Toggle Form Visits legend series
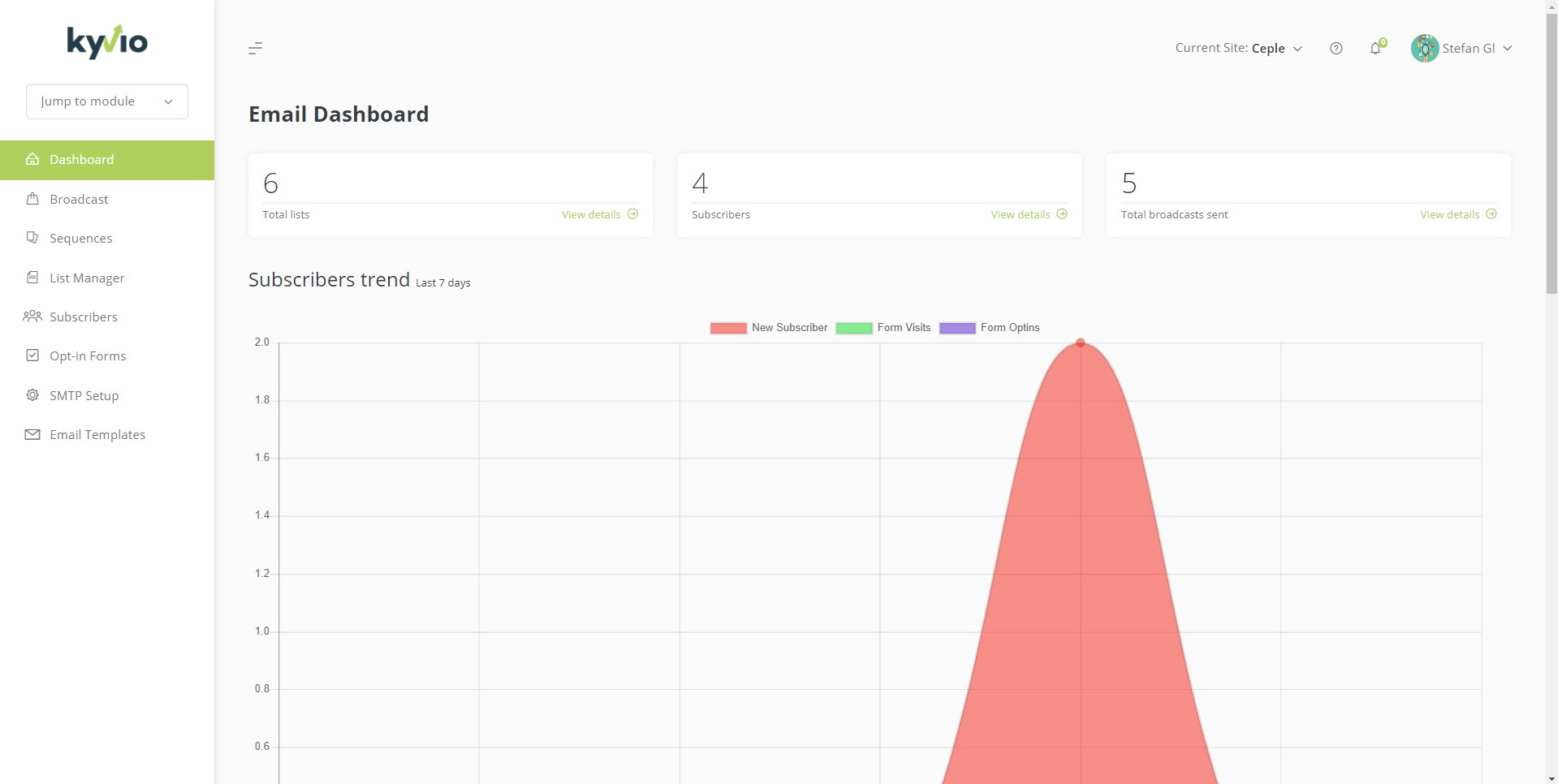The height and width of the screenshot is (784, 1558). coord(883,328)
